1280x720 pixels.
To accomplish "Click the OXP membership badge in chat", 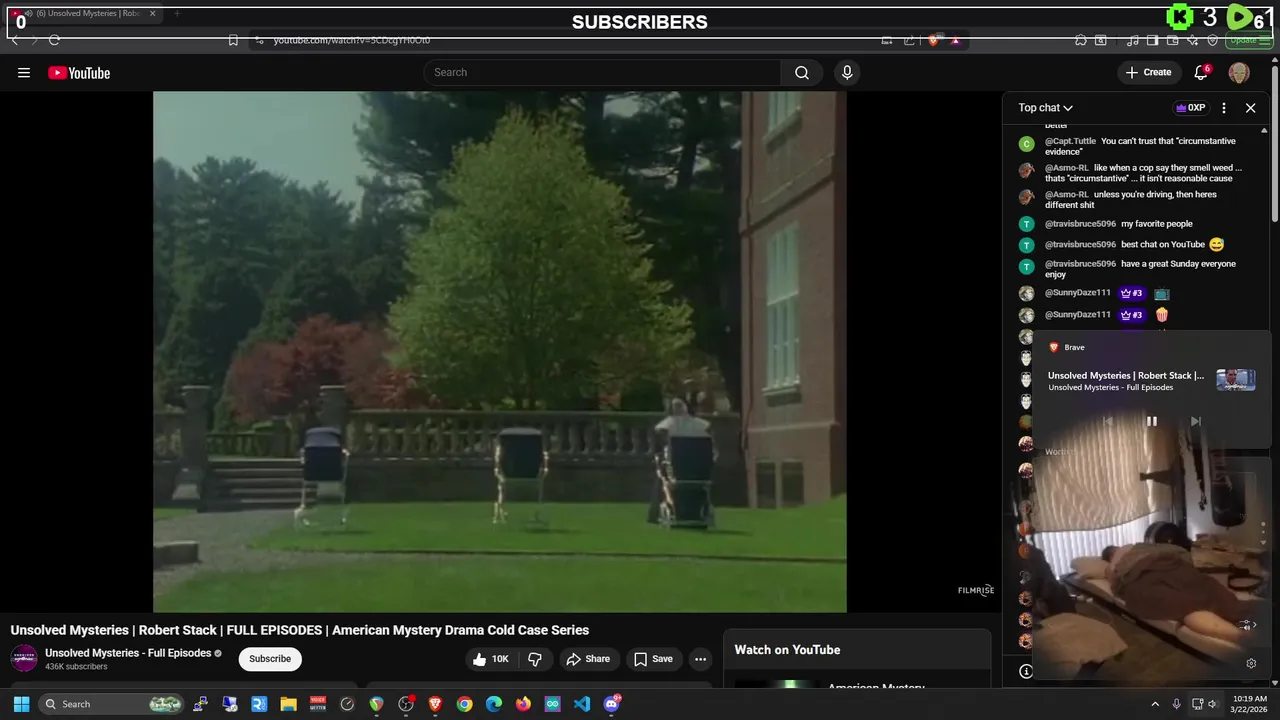I will click(x=1190, y=108).
